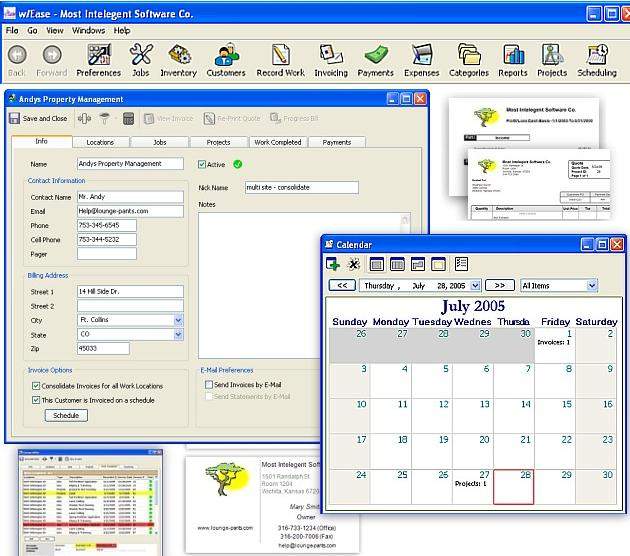Viewport: 630px width, 556px height.
Task: Open Preferences from the main toolbar
Action: pyautogui.click(x=98, y=60)
